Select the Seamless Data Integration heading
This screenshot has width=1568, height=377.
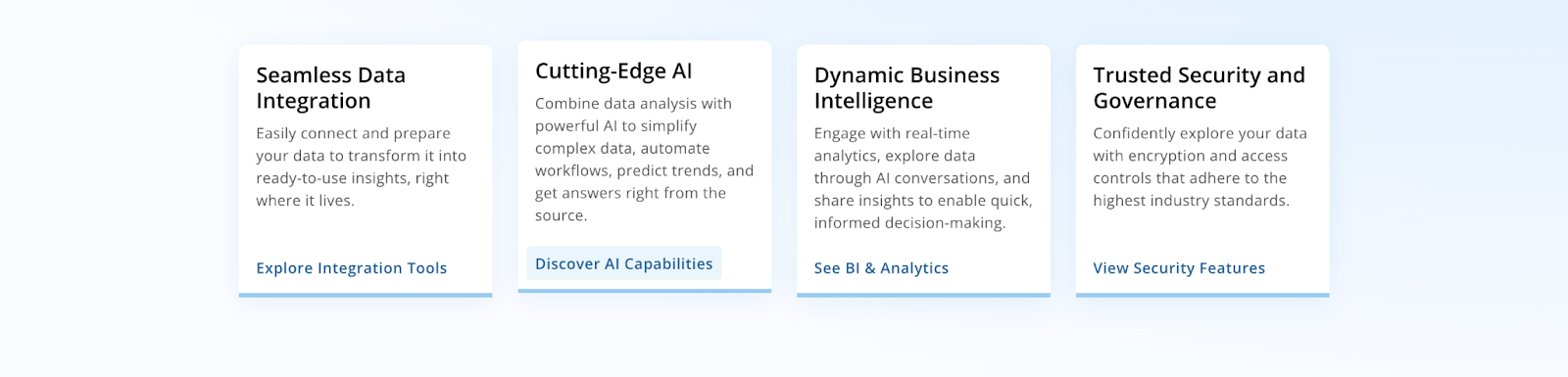click(x=330, y=88)
